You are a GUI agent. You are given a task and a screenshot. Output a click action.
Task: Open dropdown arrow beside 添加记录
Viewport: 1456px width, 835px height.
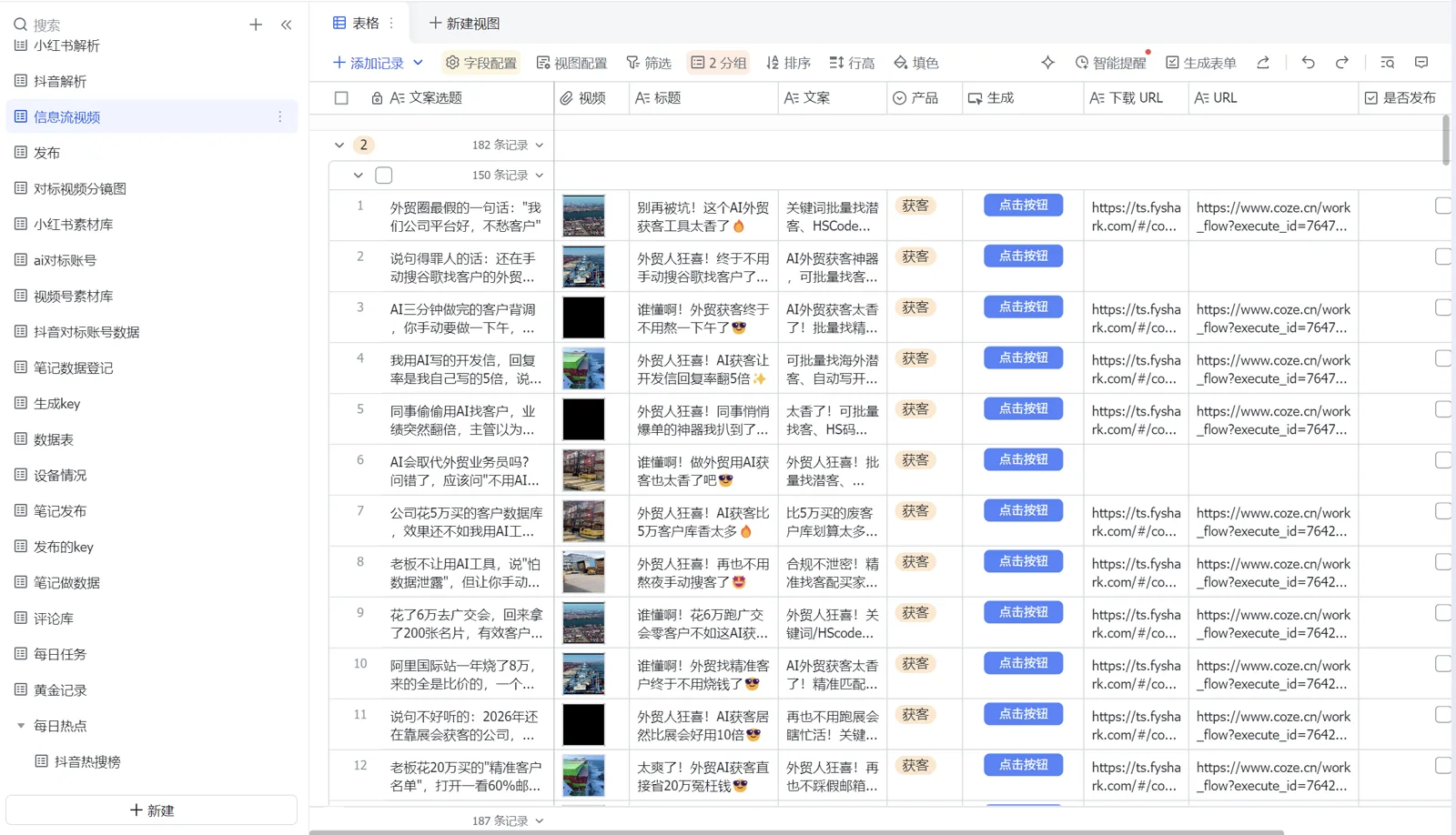click(x=419, y=62)
